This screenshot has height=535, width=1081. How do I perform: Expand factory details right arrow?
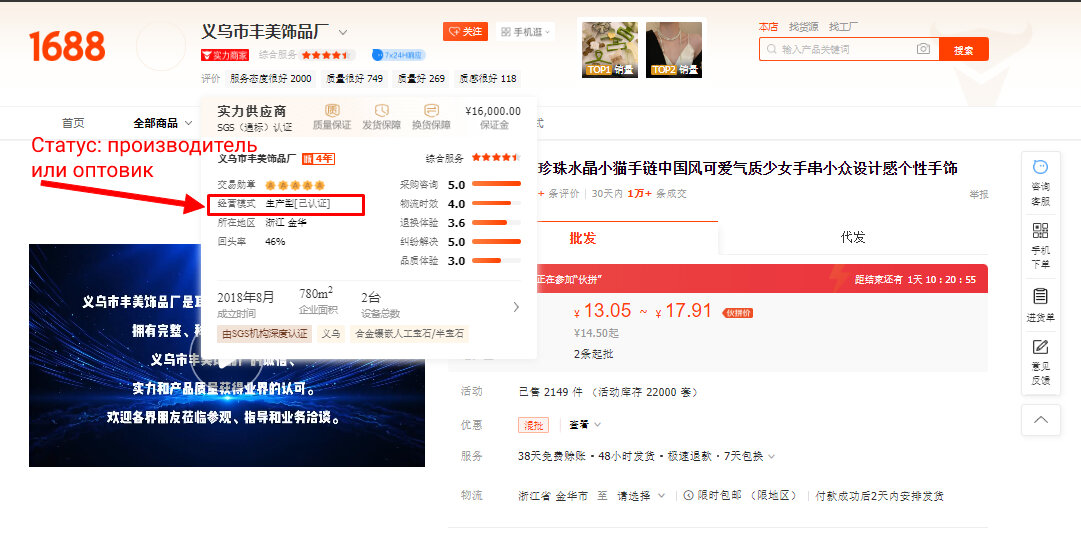click(516, 307)
